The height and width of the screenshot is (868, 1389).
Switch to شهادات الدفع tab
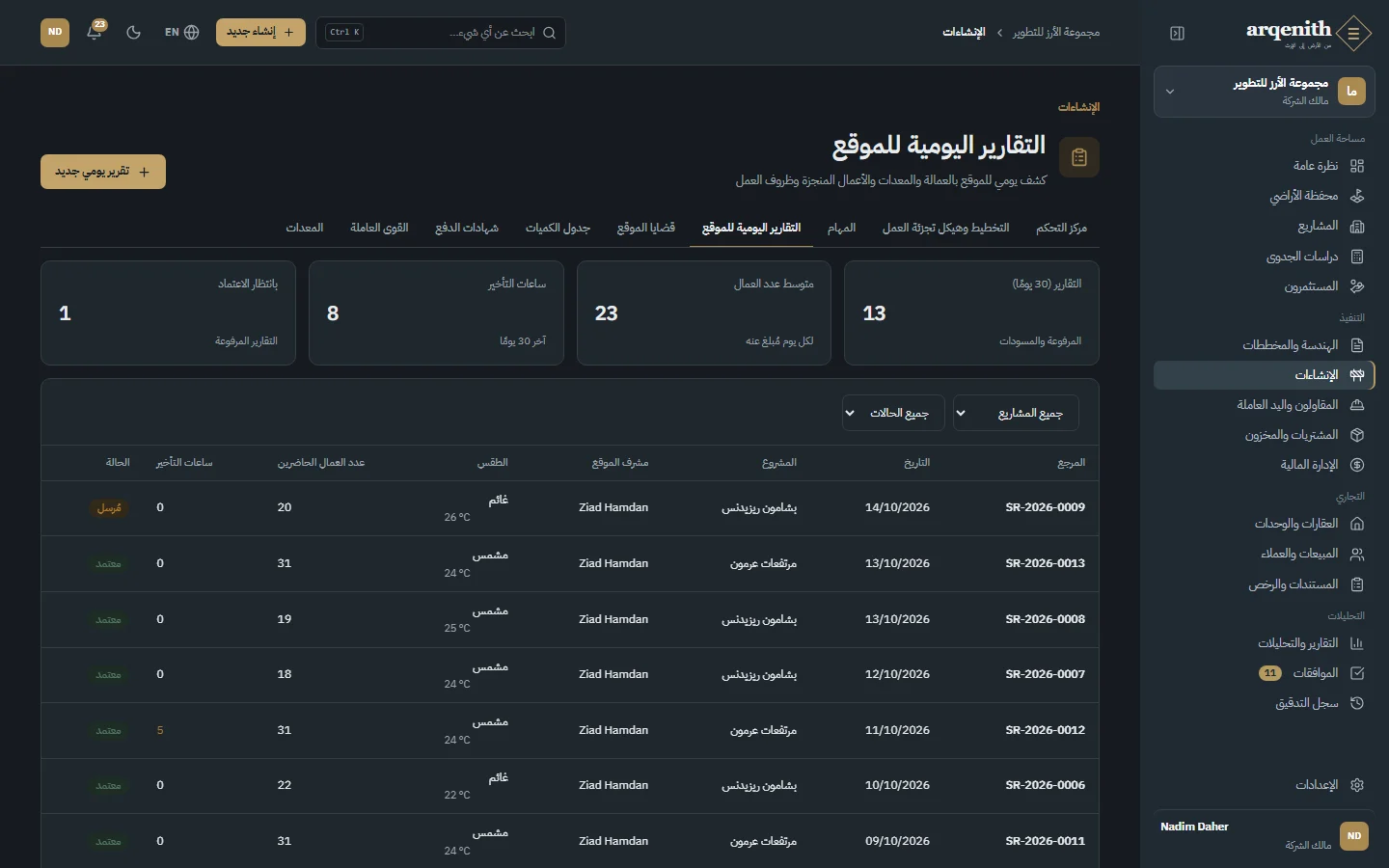tap(467, 228)
